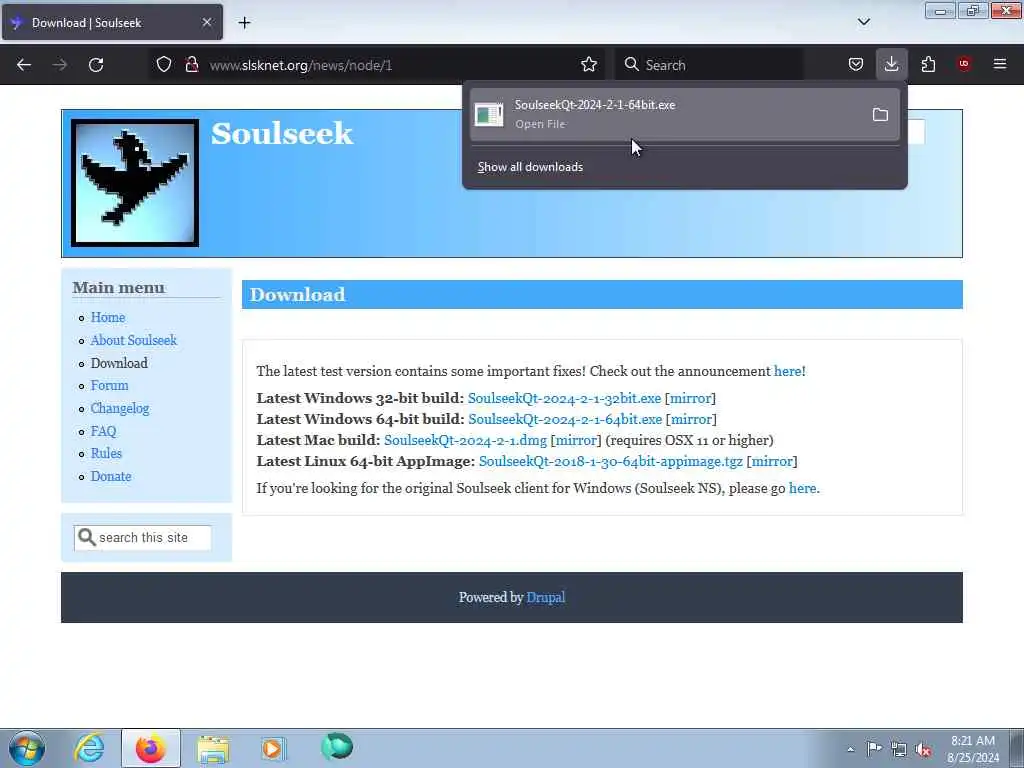Open the Drupal footer link
The image size is (1024, 768).
tap(545, 598)
